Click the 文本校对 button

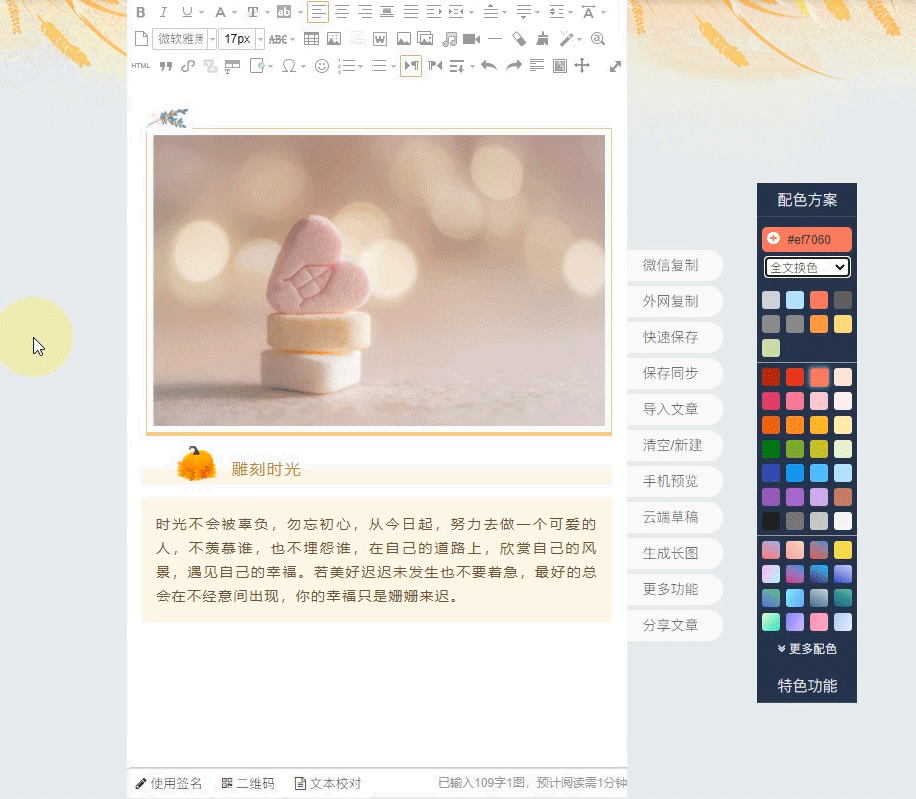click(327, 783)
